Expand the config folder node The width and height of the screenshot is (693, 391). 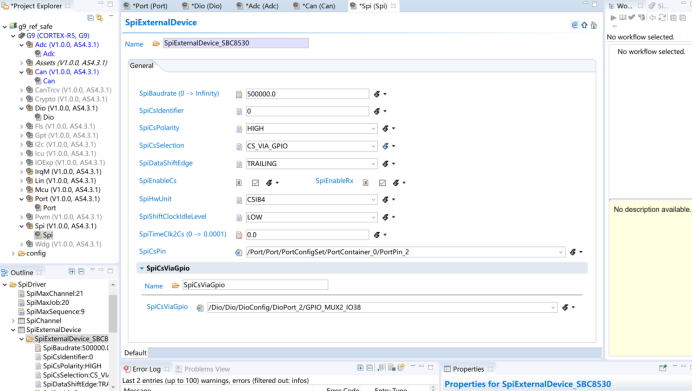point(13,253)
